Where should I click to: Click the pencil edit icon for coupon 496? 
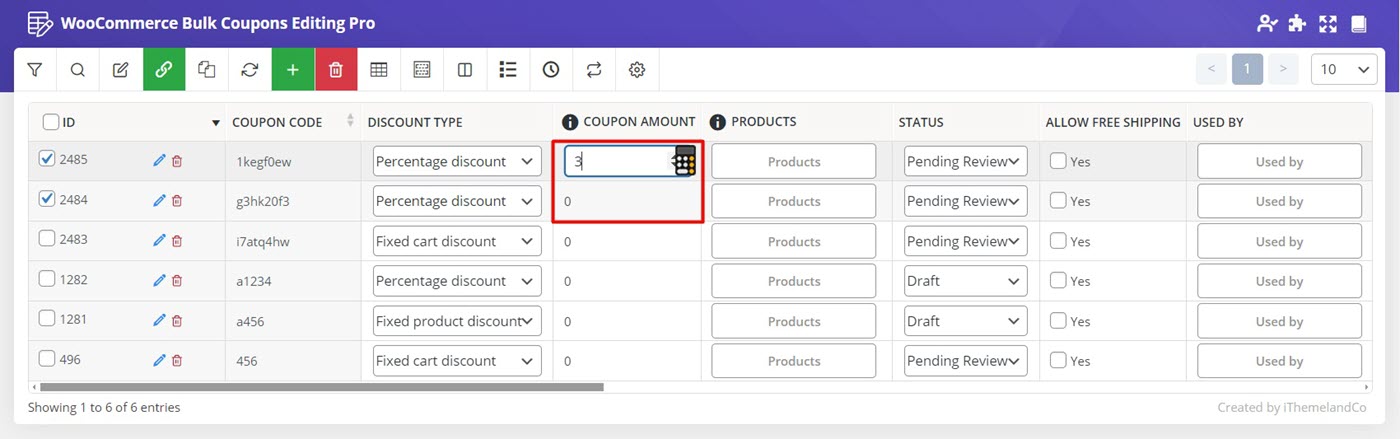[x=159, y=361]
